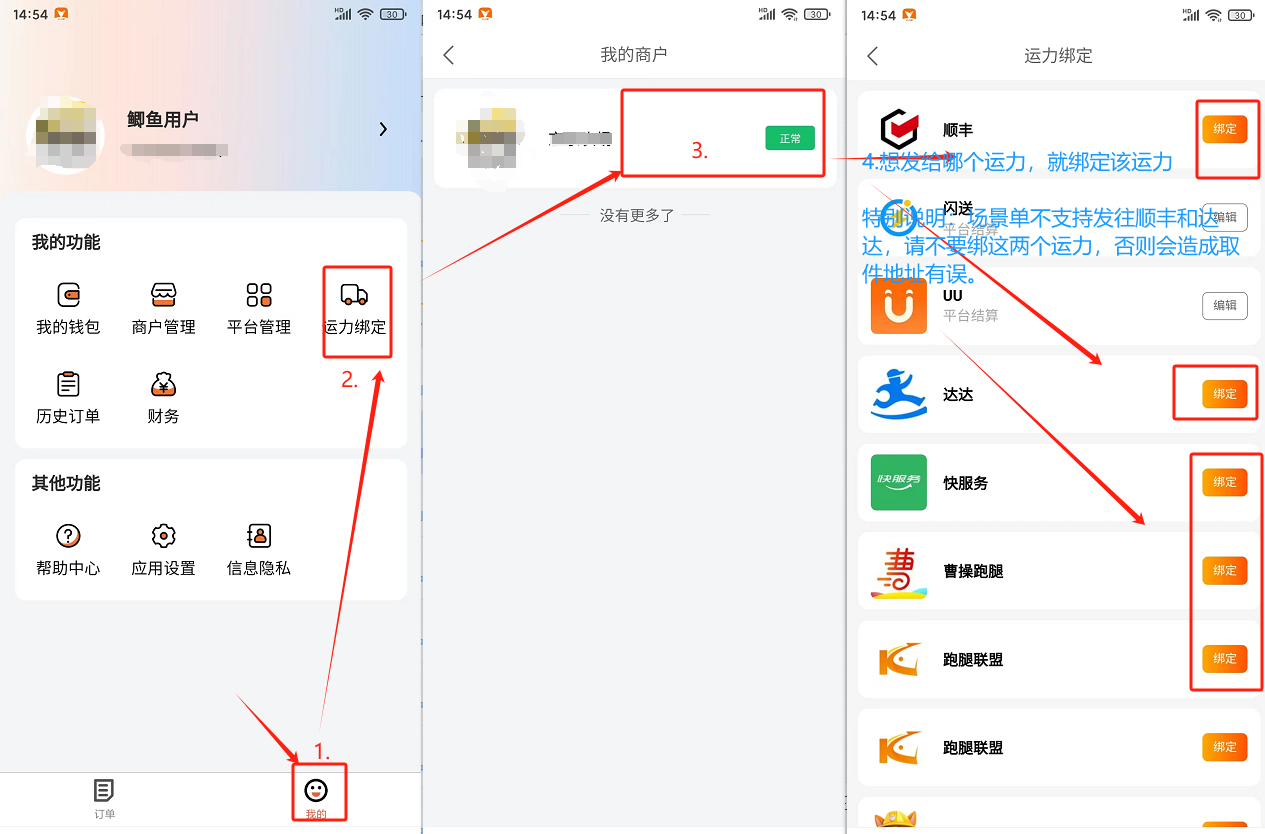The width and height of the screenshot is (1265, 834).
Task: Go back from the 运力绑定 screen
Action: point(872,55)
